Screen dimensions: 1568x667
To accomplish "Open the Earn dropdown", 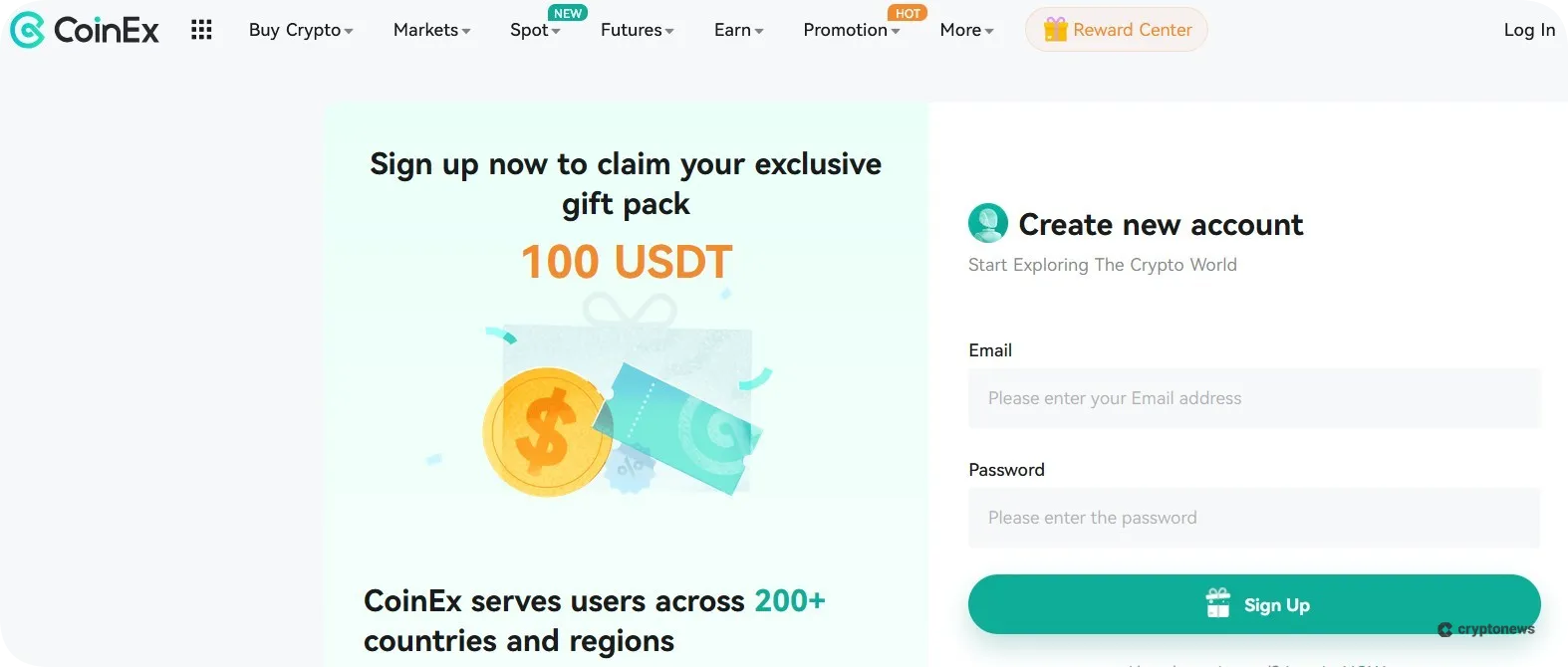I will click(x=732, y=30).
